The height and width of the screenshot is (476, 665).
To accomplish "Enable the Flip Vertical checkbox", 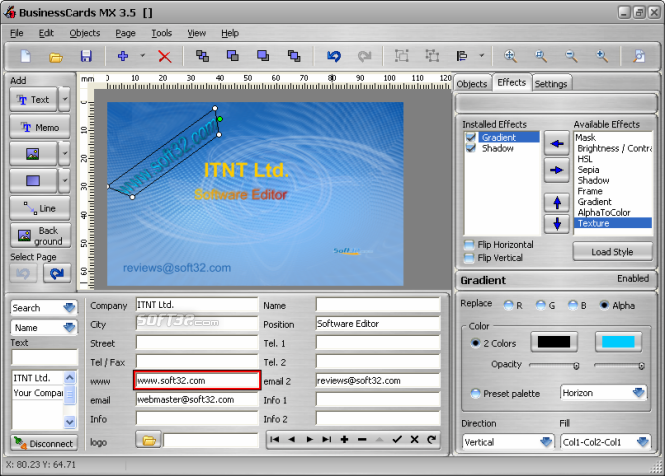I will [469, 258].
